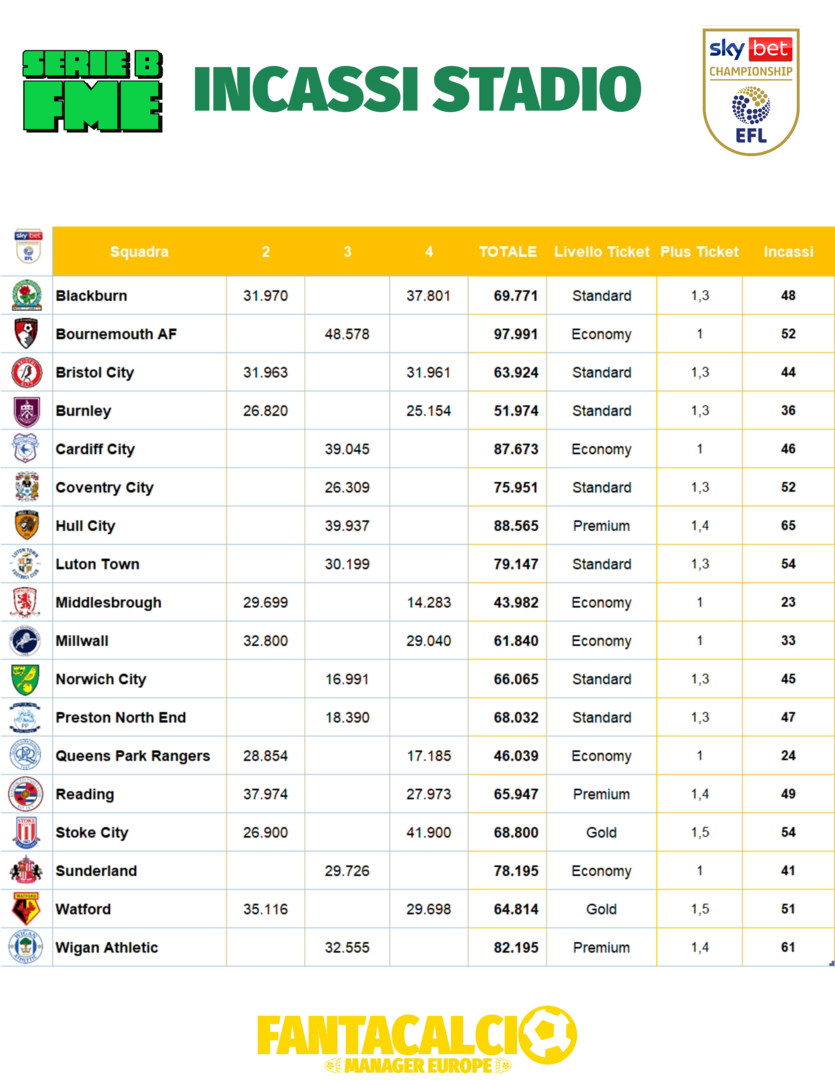
Task: Click the Incassi Stadio title heading
Action: tap(417, 90)
